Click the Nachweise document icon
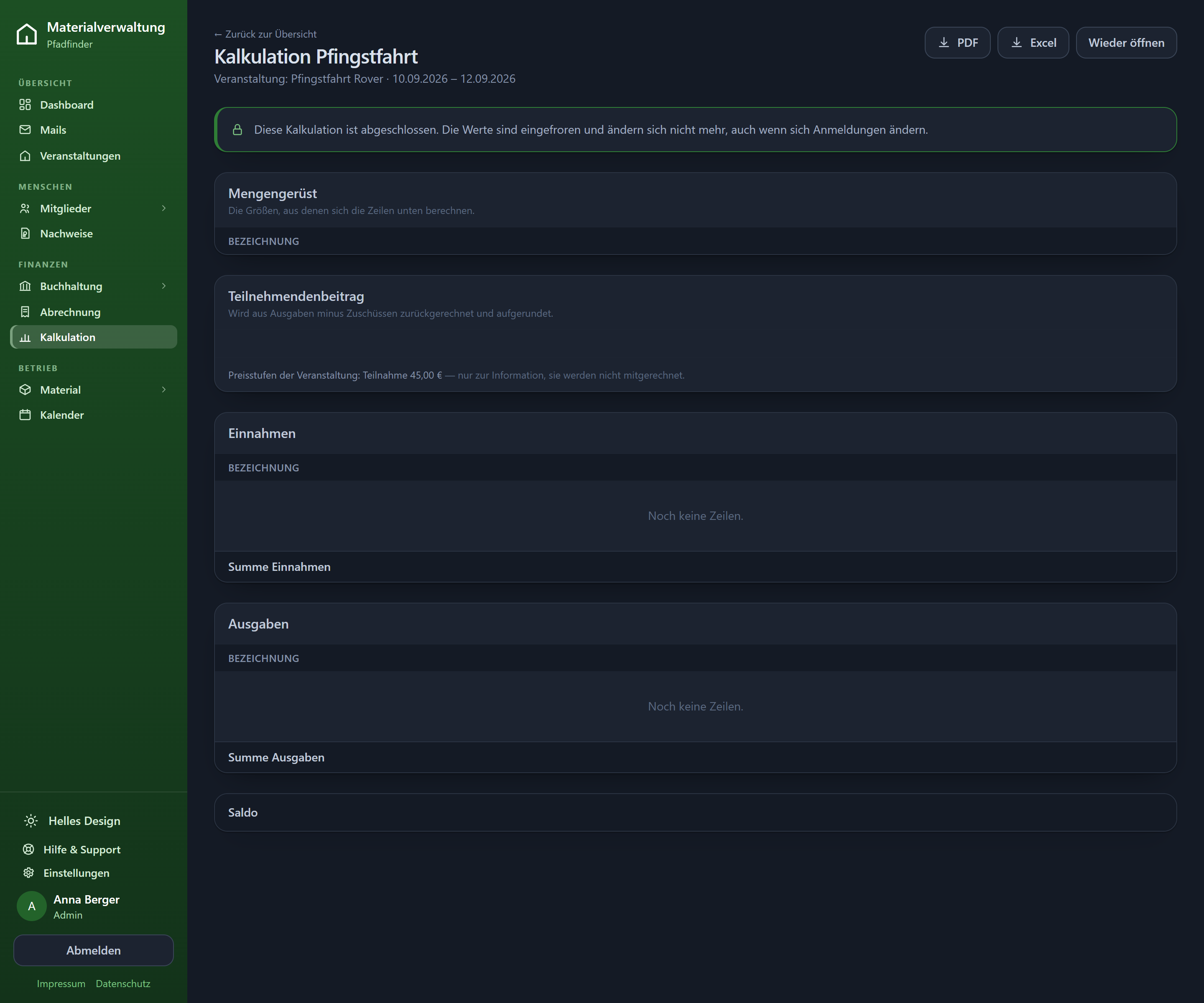 pos(25,233)
